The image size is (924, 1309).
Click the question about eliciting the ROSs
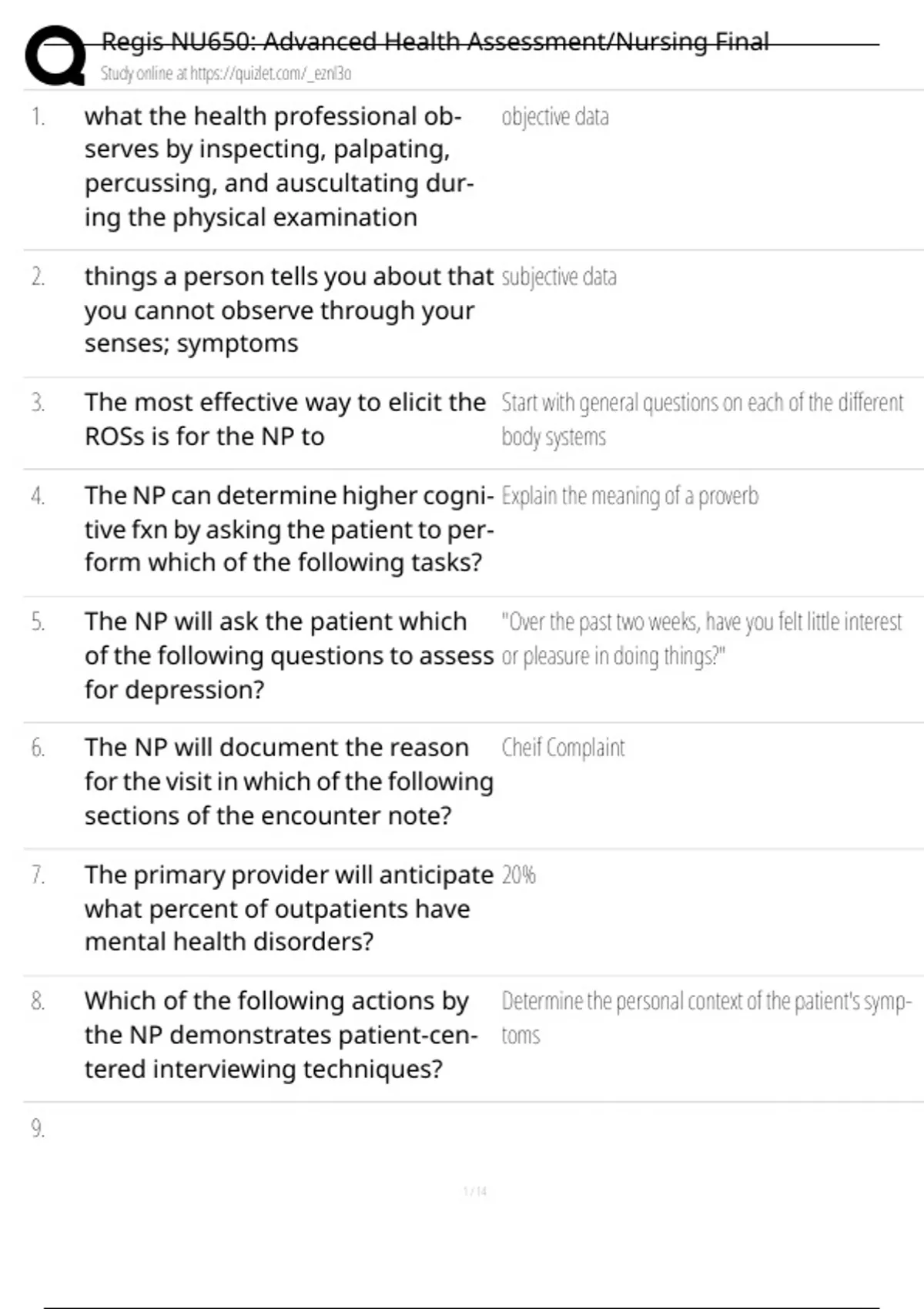[x=285, y=419]
